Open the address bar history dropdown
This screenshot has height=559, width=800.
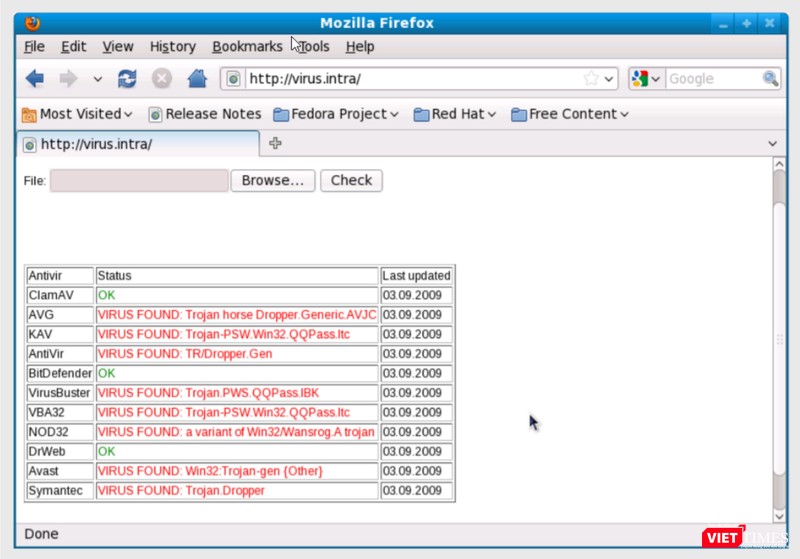[609, 79]
